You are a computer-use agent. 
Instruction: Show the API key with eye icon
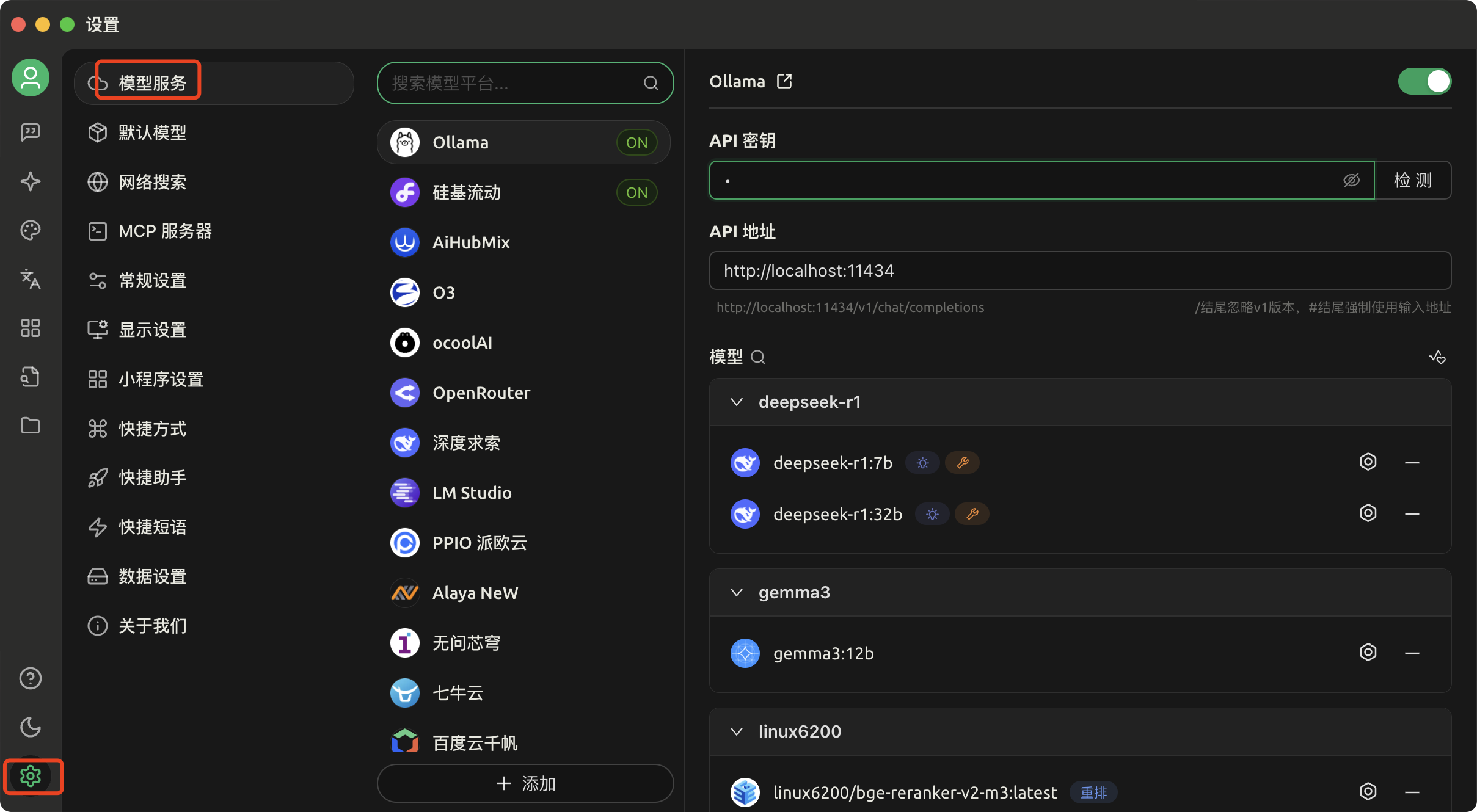tap(1351, 180)
